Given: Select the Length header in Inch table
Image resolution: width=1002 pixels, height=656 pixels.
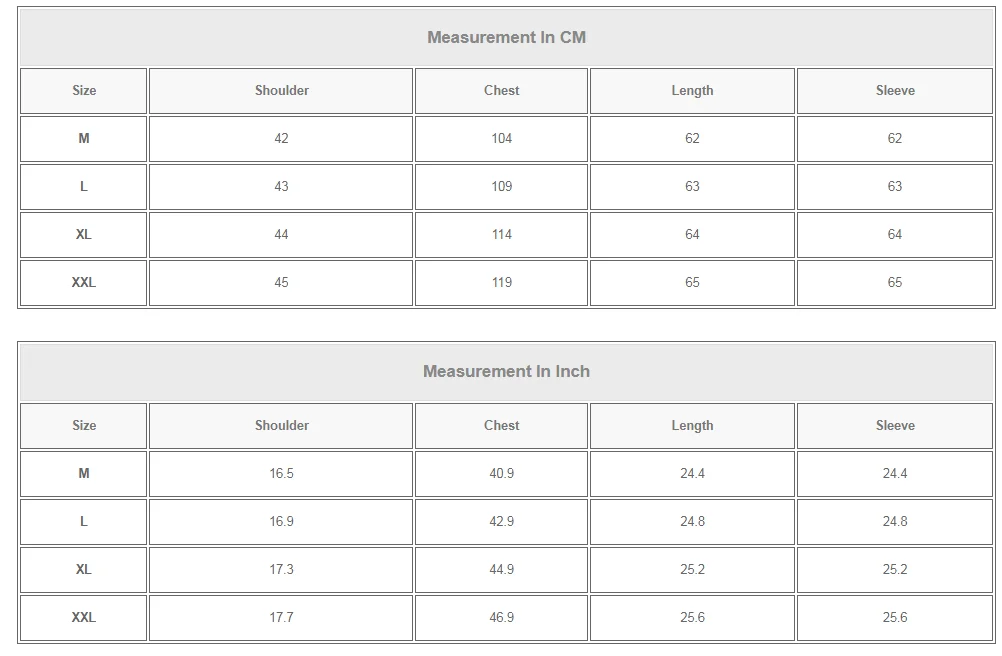Looking at the screenshot, I should (x=692, y=425).
